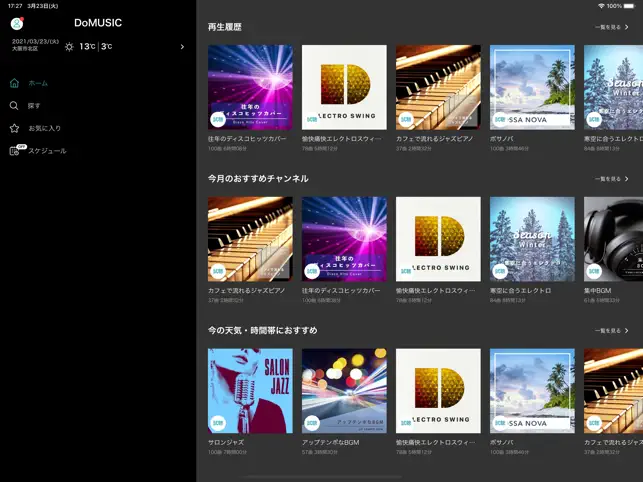Viewport: 643px width, 482px height.
Task: Click SCM badge on disco cover in 再生履歴
Action: tap(218, 119)
